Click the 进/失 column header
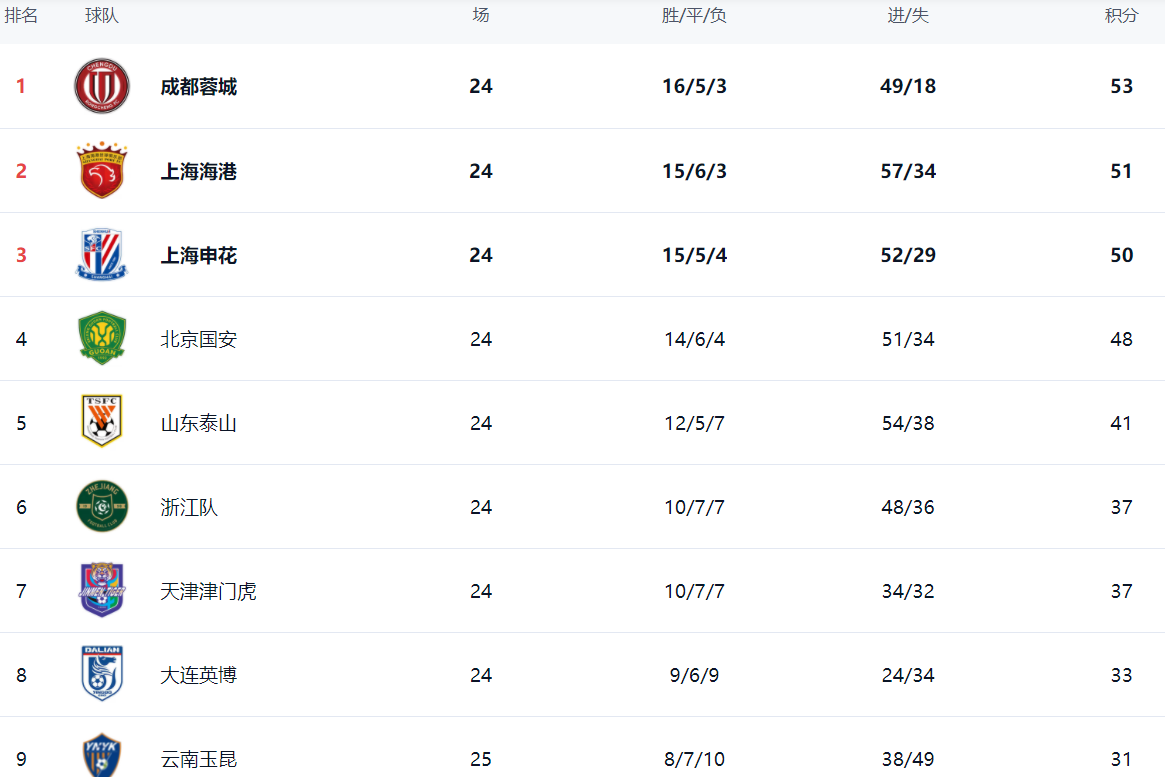 (908, 16)
